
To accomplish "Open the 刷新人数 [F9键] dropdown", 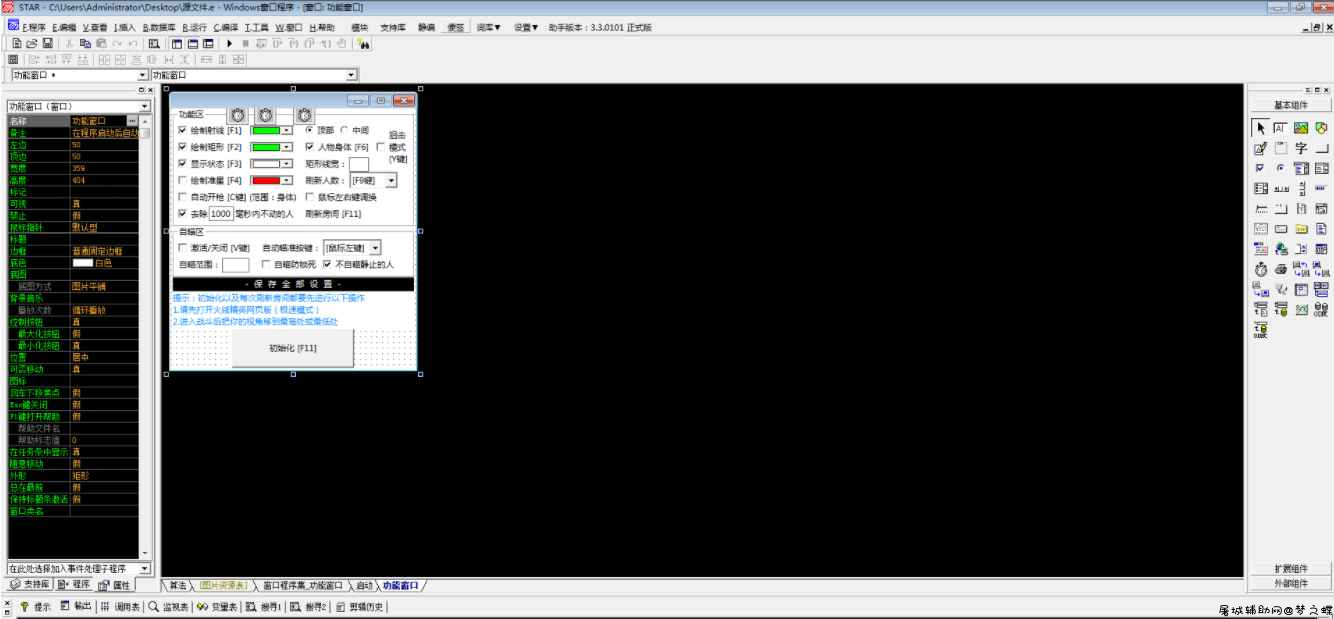I will 391,181.
